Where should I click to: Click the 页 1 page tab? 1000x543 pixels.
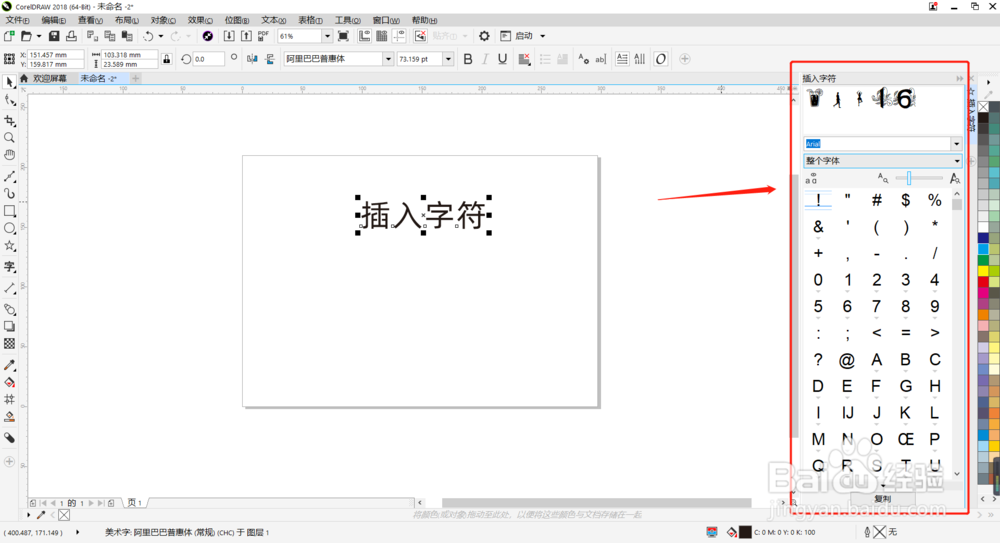[x=135, y=503]
